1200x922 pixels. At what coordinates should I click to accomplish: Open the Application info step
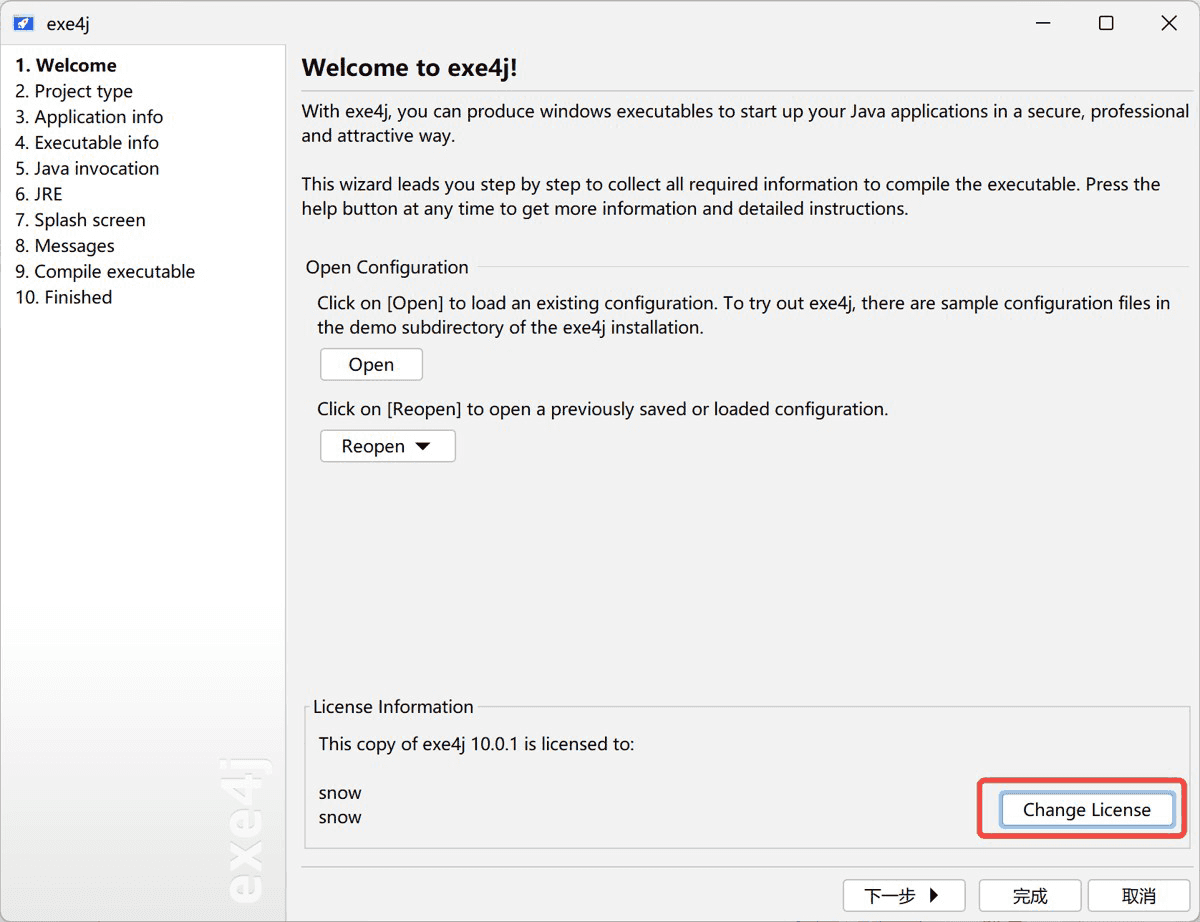point(89,117)
